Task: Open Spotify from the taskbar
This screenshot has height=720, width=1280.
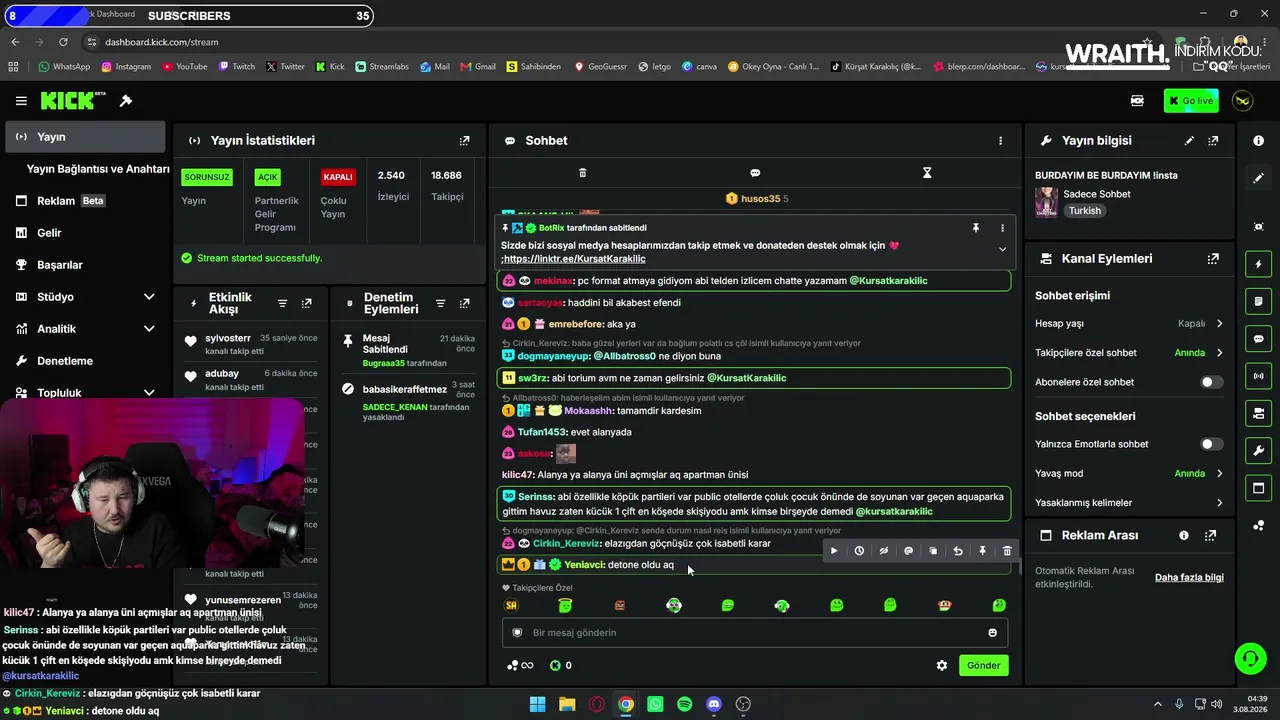Action: coord(684,704)
